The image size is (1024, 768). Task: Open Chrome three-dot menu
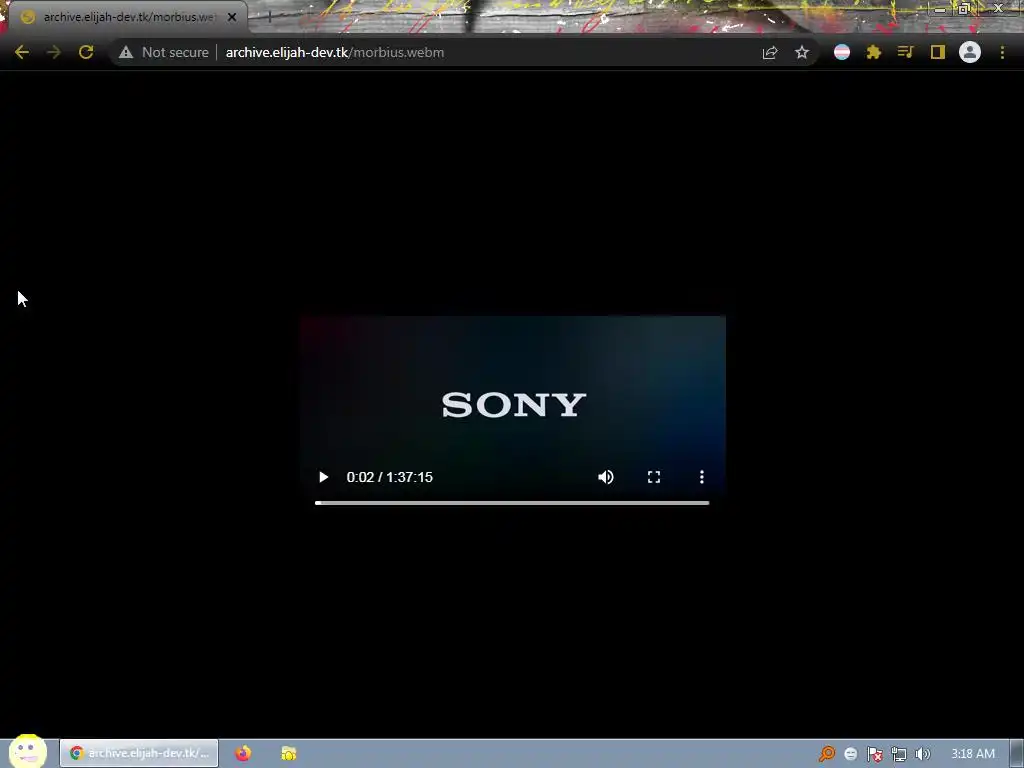pyautogui.click(x=1002, y=52)
